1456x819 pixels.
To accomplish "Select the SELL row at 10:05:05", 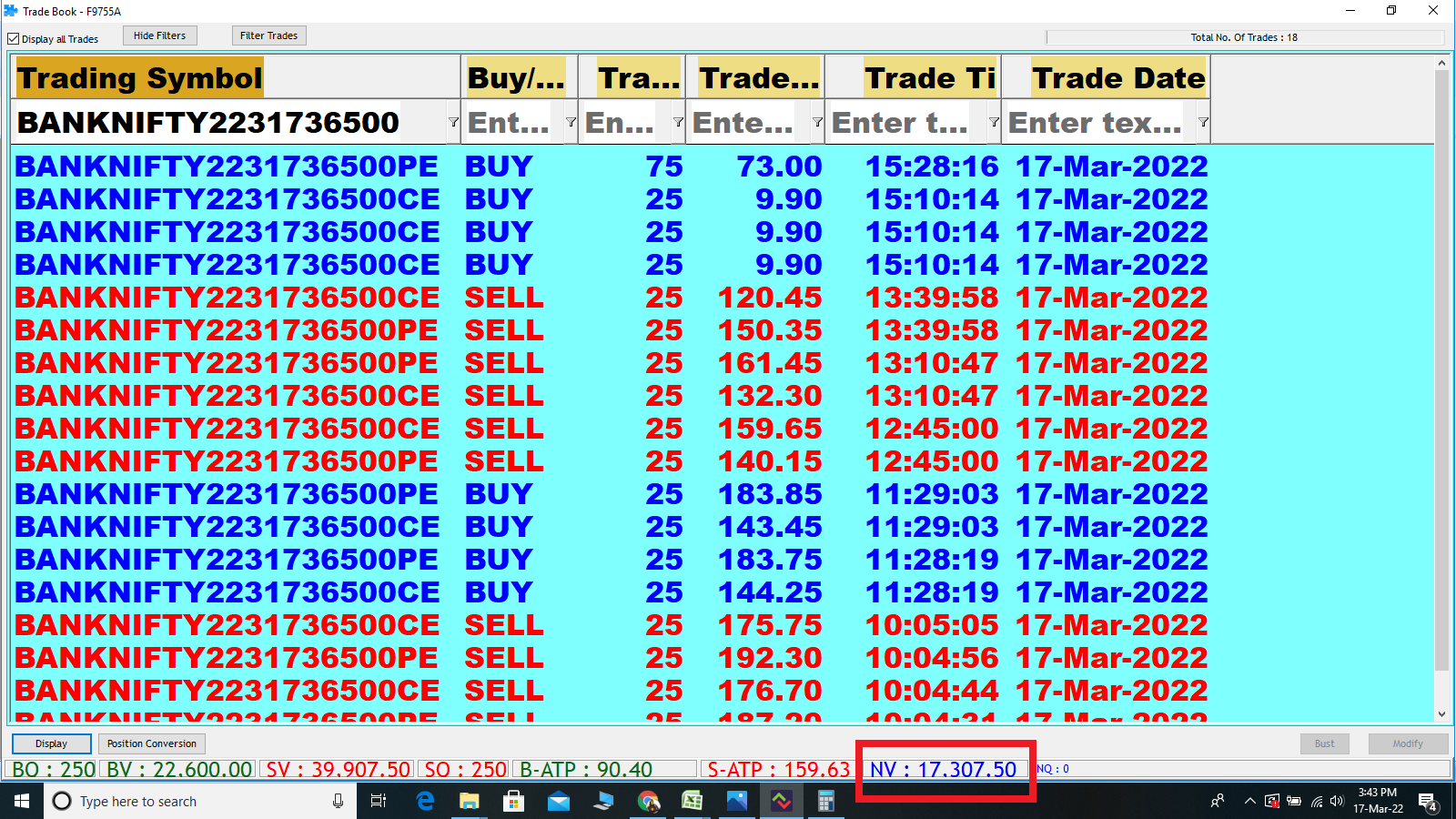I will [612, 625].
